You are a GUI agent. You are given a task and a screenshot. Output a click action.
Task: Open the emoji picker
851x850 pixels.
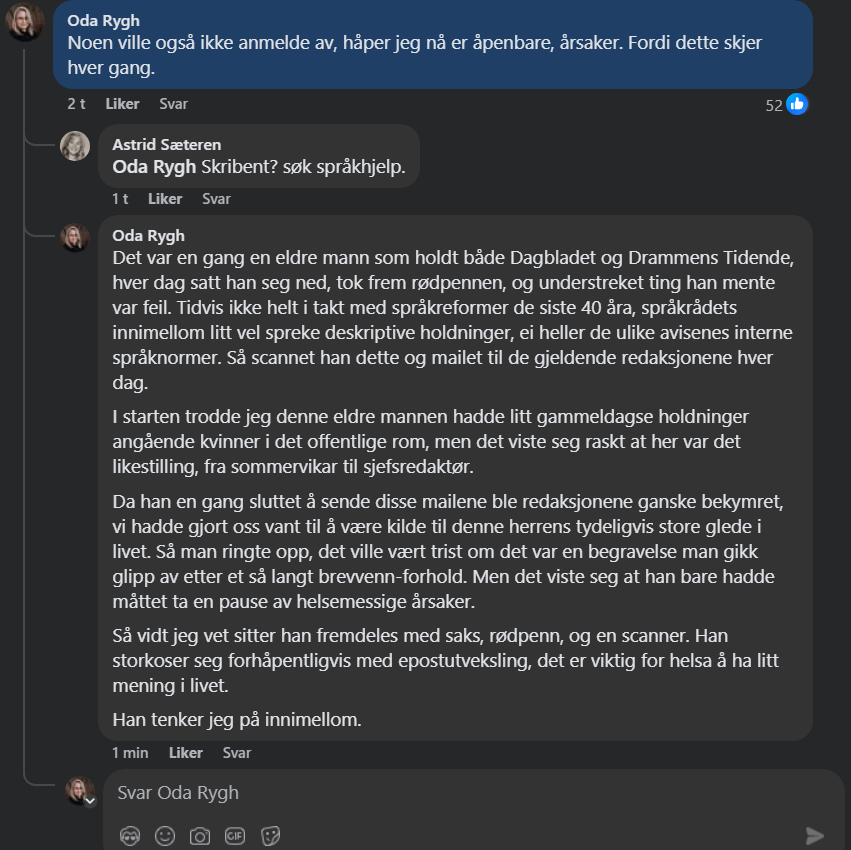[165, 835]
